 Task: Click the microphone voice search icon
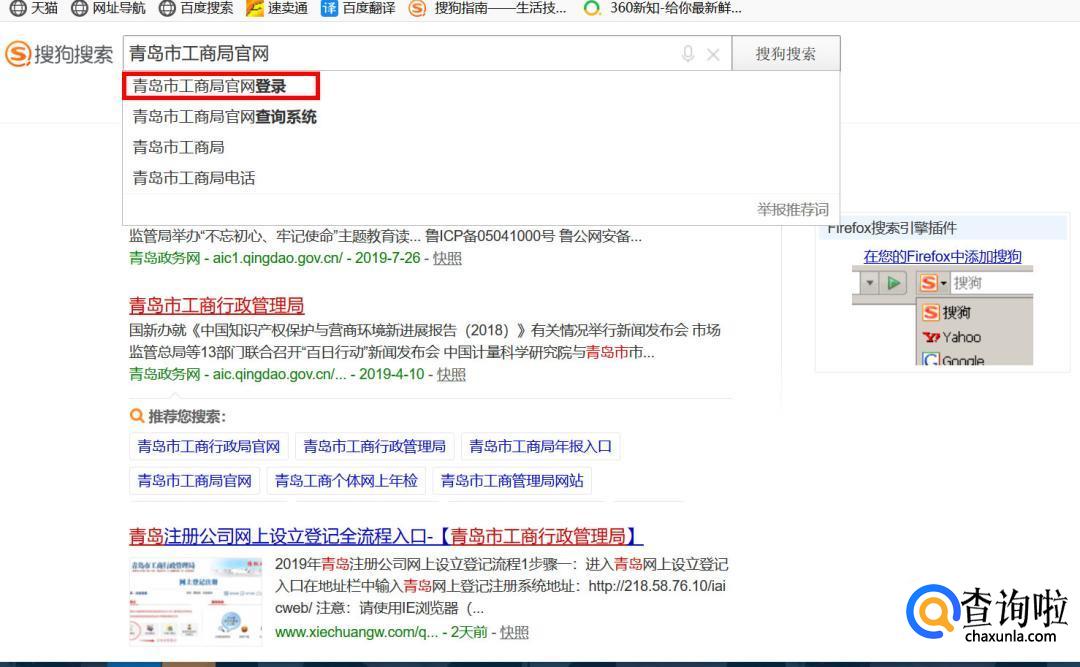[687, 54]
